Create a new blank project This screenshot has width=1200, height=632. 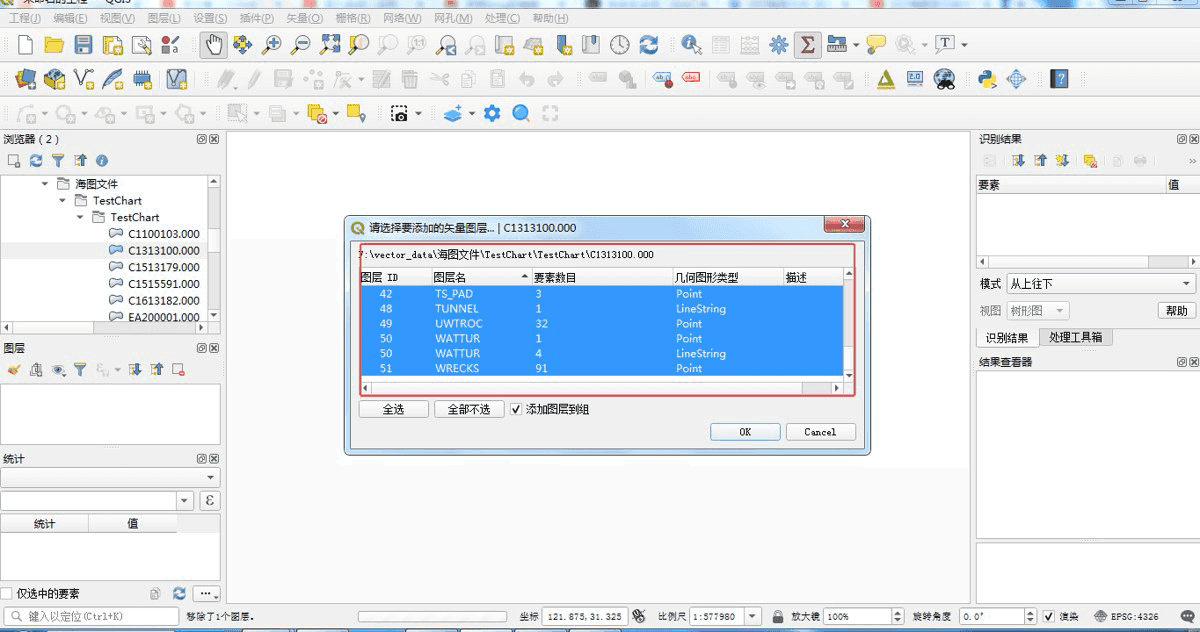[x=26, y=45]
